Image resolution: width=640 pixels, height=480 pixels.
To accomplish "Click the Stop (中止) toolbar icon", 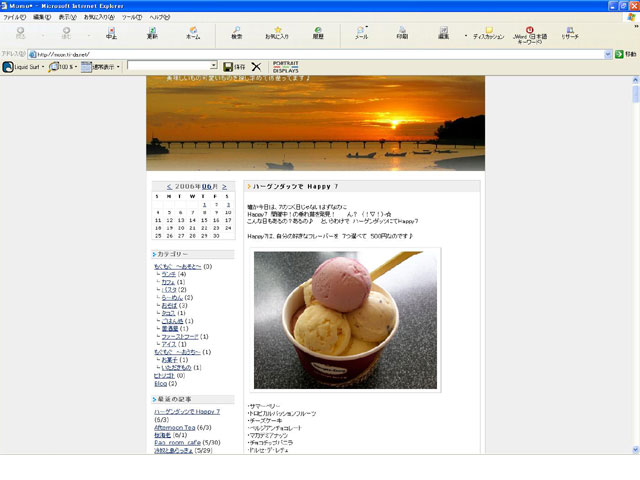I will 111,31.
